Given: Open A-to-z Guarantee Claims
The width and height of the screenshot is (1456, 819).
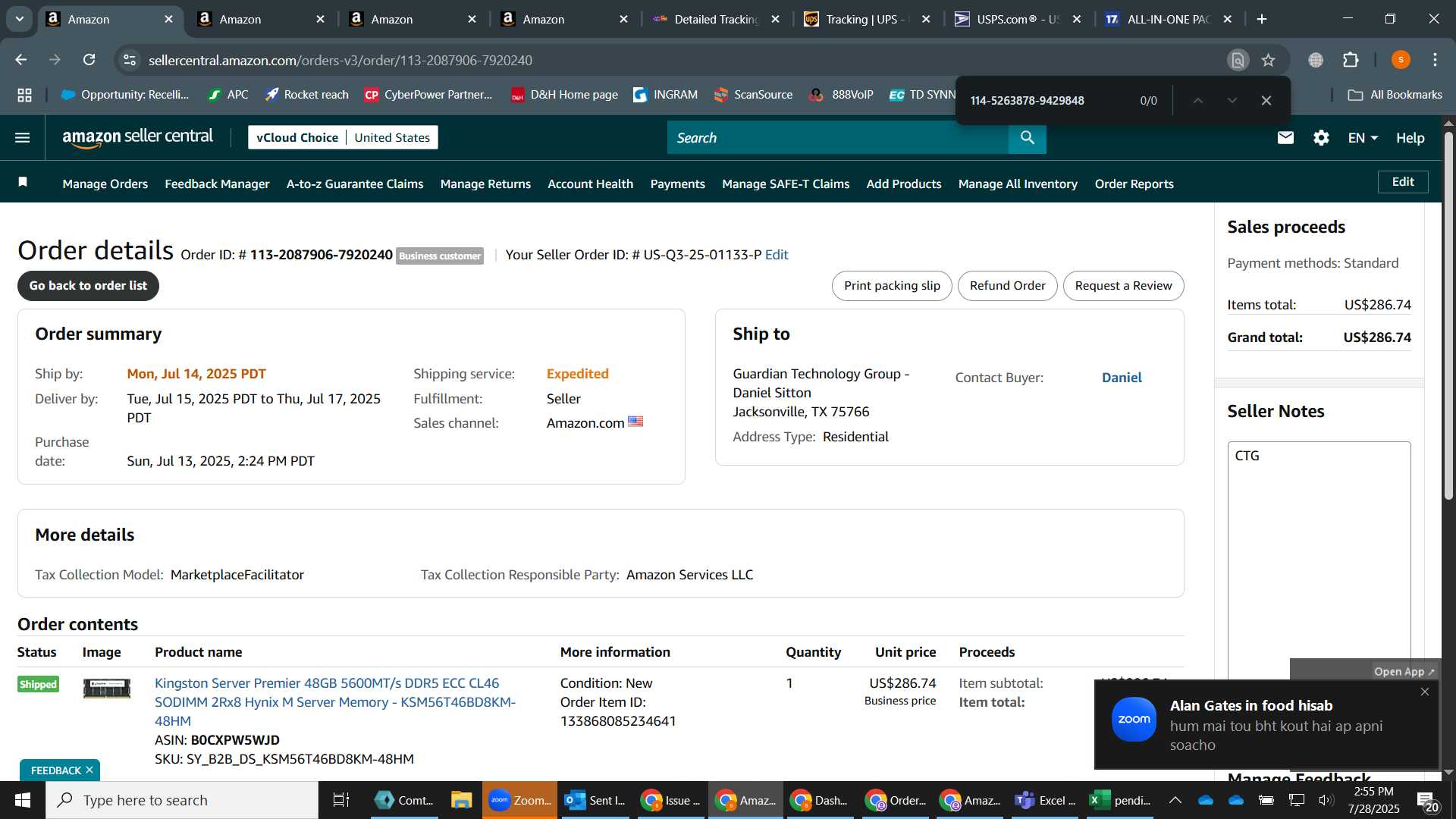Looking at the screenshot, I should coord(355,184).
